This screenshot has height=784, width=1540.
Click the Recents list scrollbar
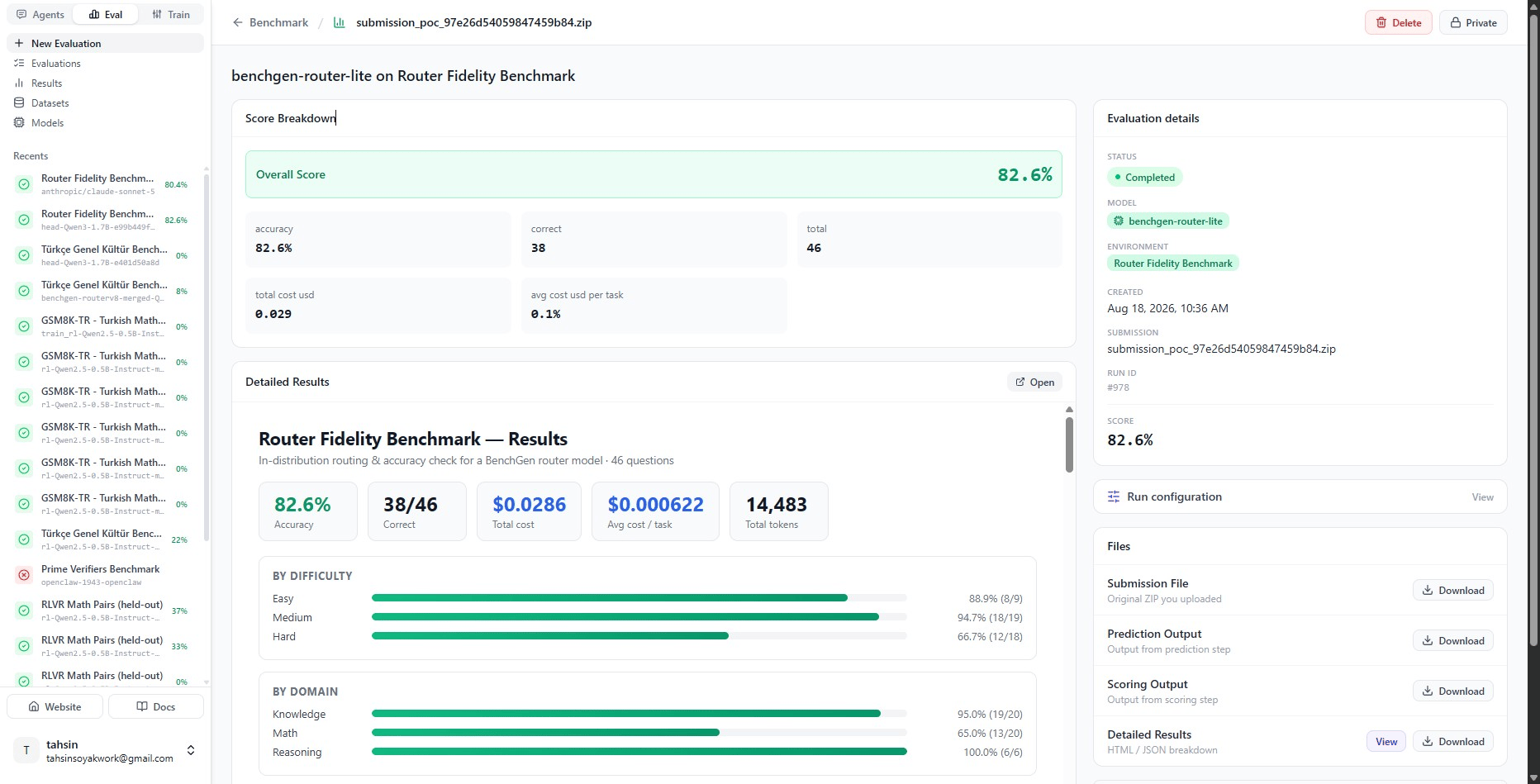tap(206, 357)
